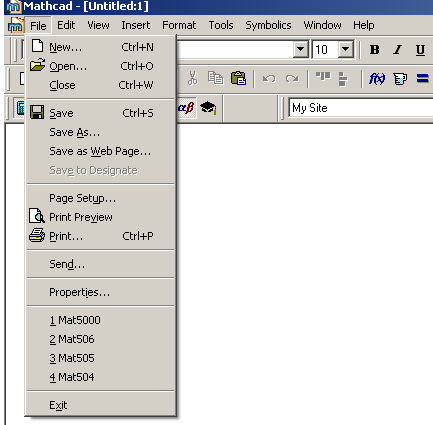The width and height of the screenshot is (433, 425).
Task: Click the Insert Unit measuring cup icon
Action: coord(400,79)
